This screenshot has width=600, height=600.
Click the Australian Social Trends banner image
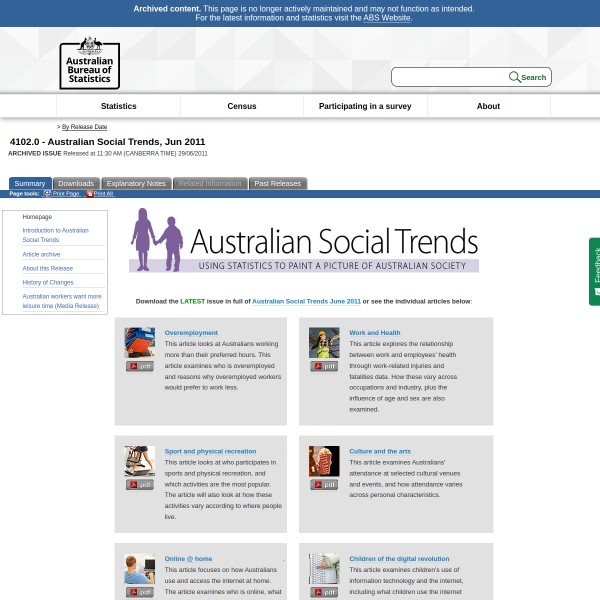(304, 240)
